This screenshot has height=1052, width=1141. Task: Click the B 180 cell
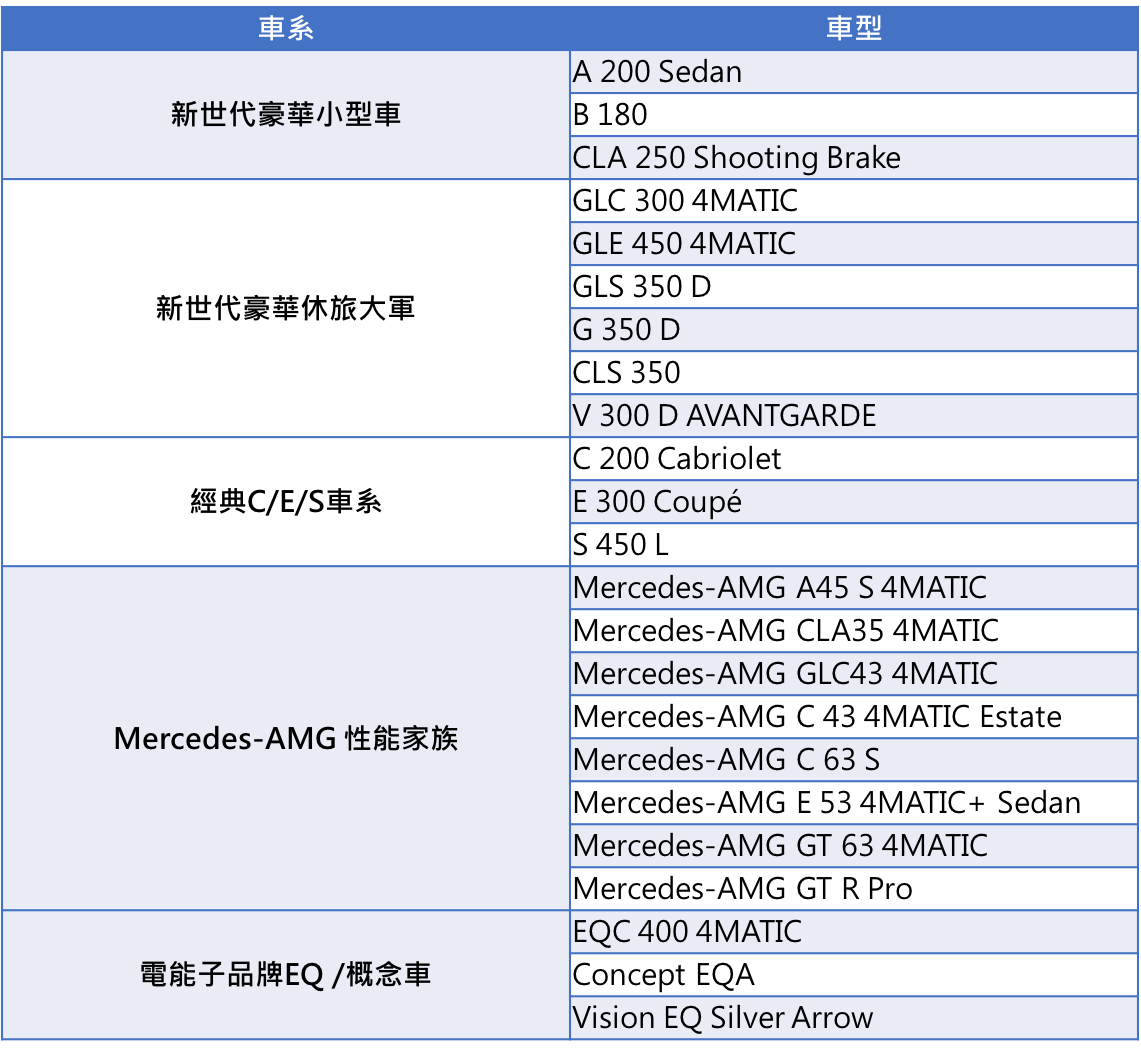(854, 114)
